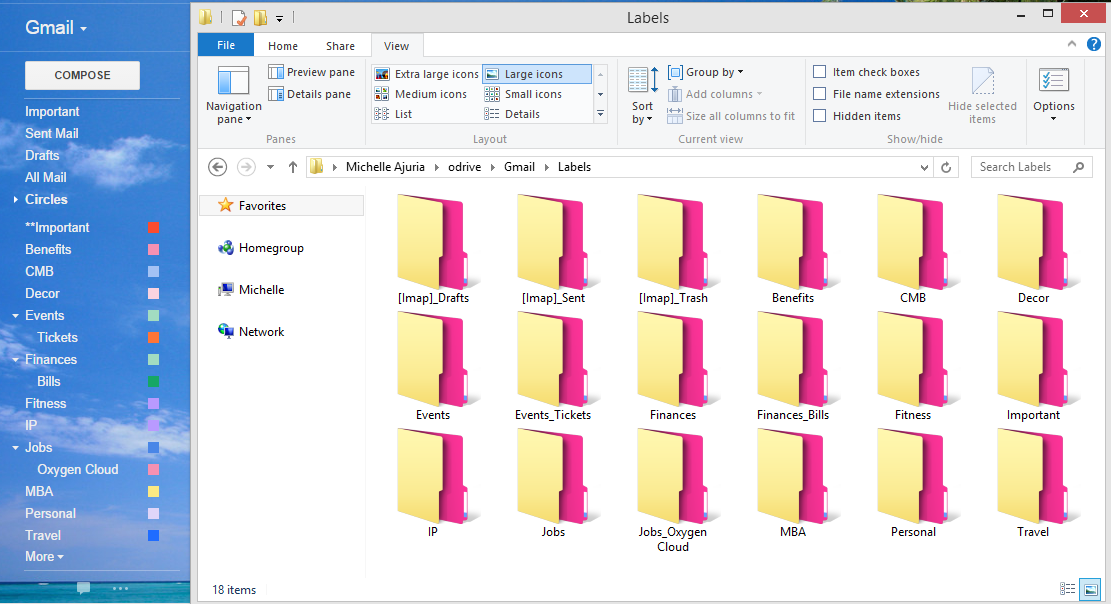Open the Navigation pane dropdown
Screen dimensions: 1111x604
pos(233,95)
